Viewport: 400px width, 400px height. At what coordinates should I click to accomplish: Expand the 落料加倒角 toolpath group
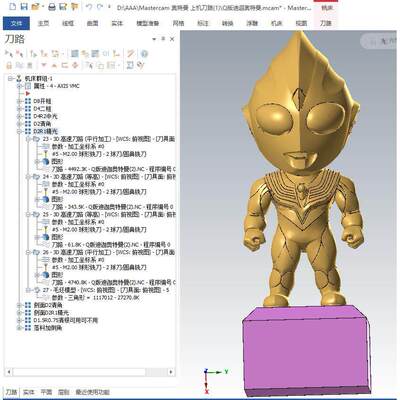[x=20, y=328]
